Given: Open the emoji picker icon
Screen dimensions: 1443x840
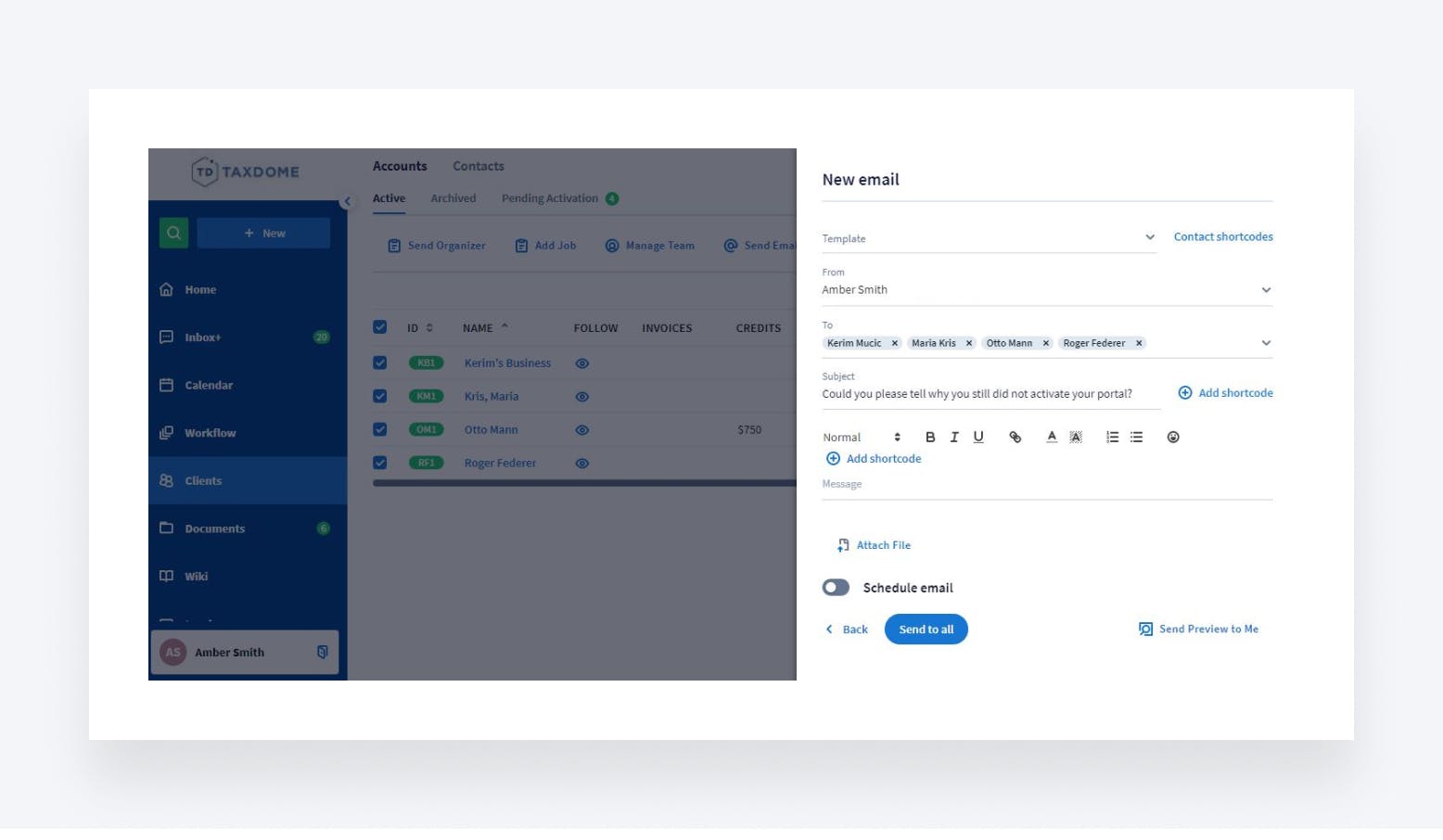Looking at the screenshot, I should click(1173, 438).
